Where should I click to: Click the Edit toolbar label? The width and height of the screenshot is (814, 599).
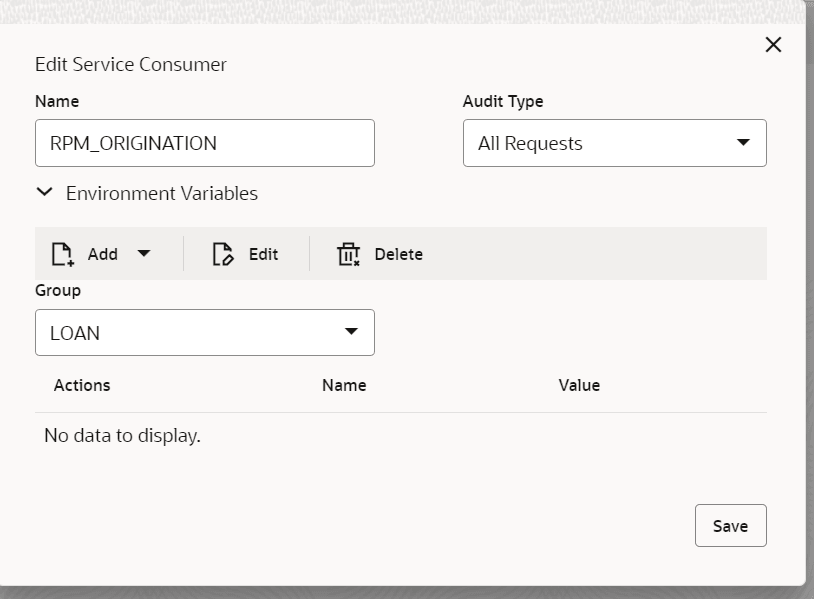(x=263, y=254)
